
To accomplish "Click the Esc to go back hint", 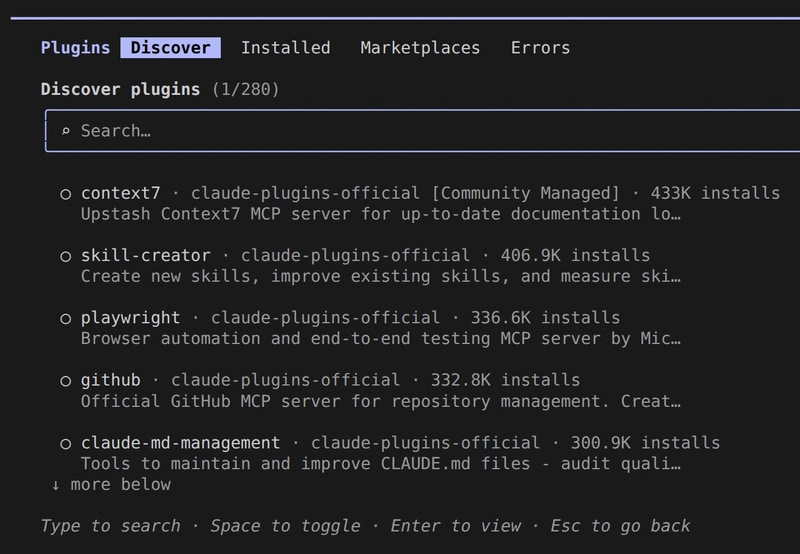I will (x=620, y=526).
